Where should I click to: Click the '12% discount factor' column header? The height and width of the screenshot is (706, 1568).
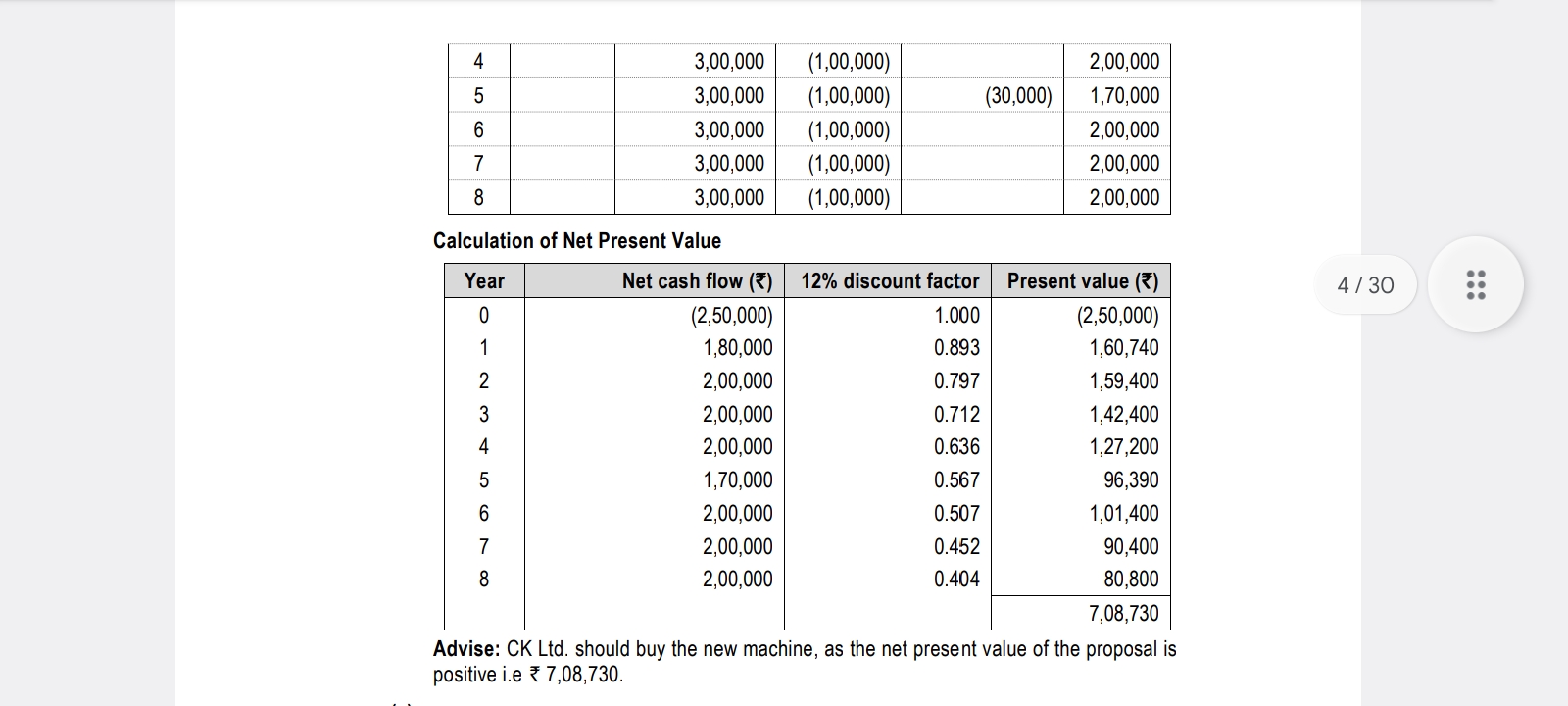click(889, 281)
